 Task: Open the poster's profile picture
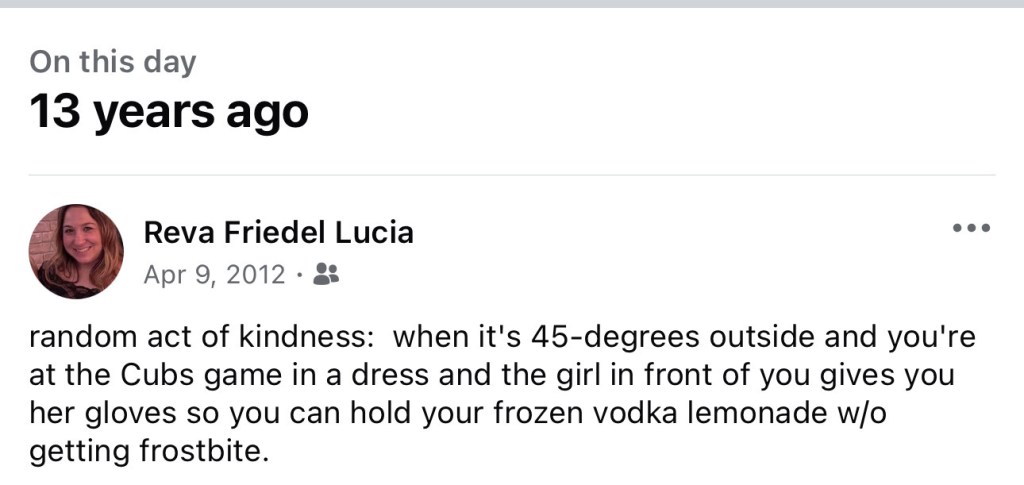76,252
